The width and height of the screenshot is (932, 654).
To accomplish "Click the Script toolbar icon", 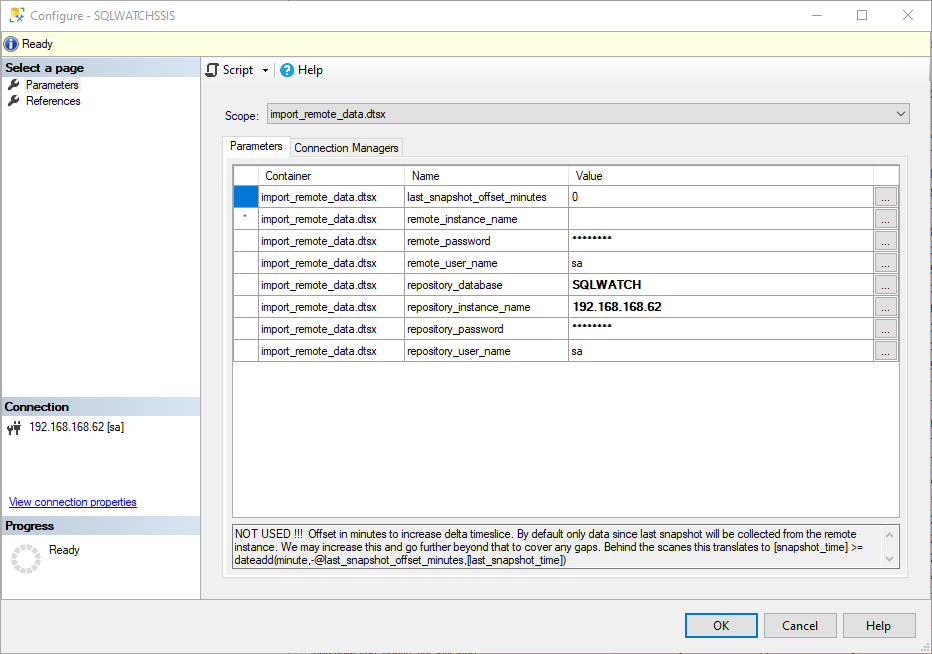I will [212, 70].
